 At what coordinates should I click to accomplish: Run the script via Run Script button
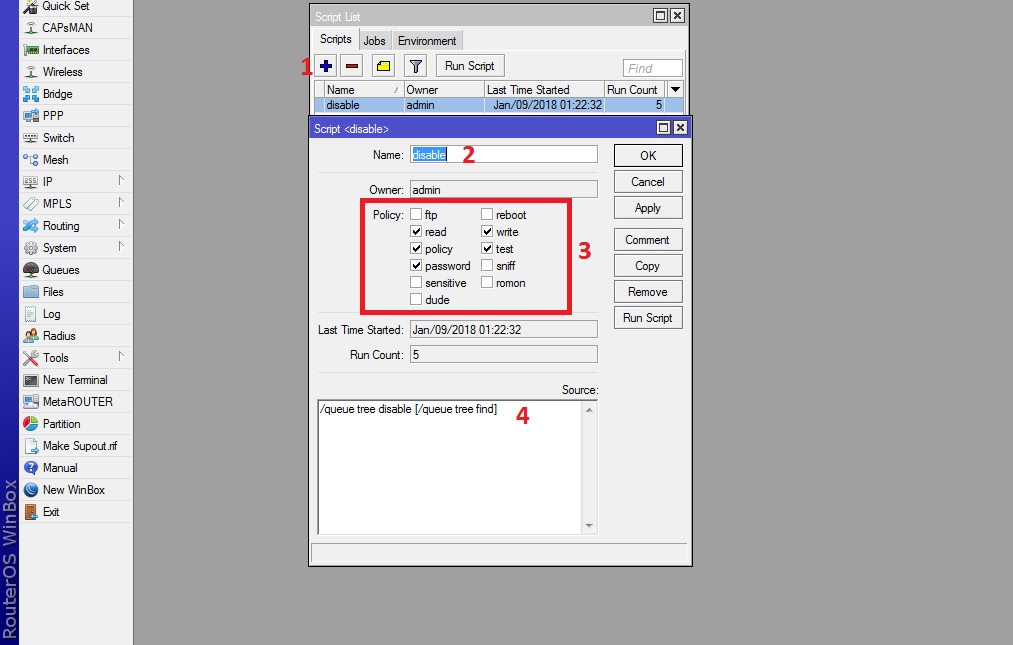pos(647,317)
